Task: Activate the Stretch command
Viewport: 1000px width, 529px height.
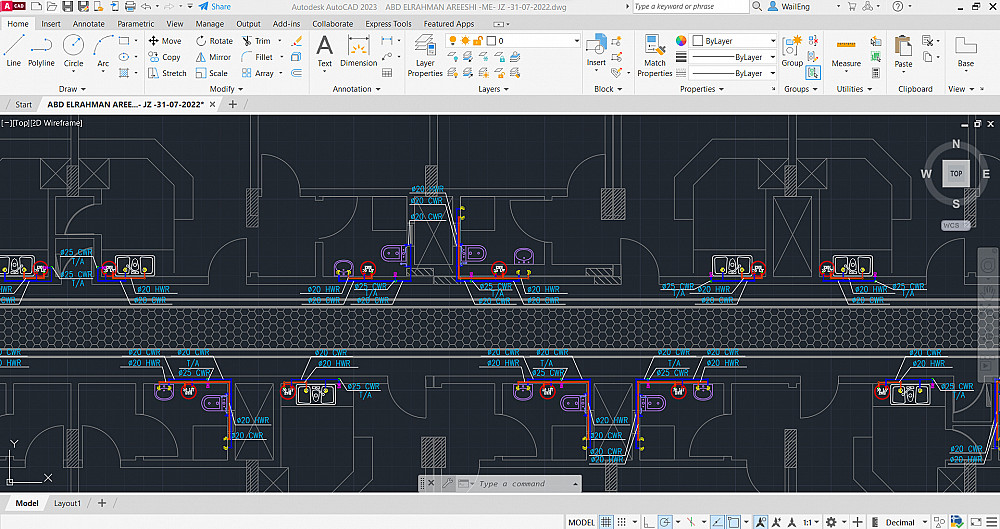Action: (166, 73)
